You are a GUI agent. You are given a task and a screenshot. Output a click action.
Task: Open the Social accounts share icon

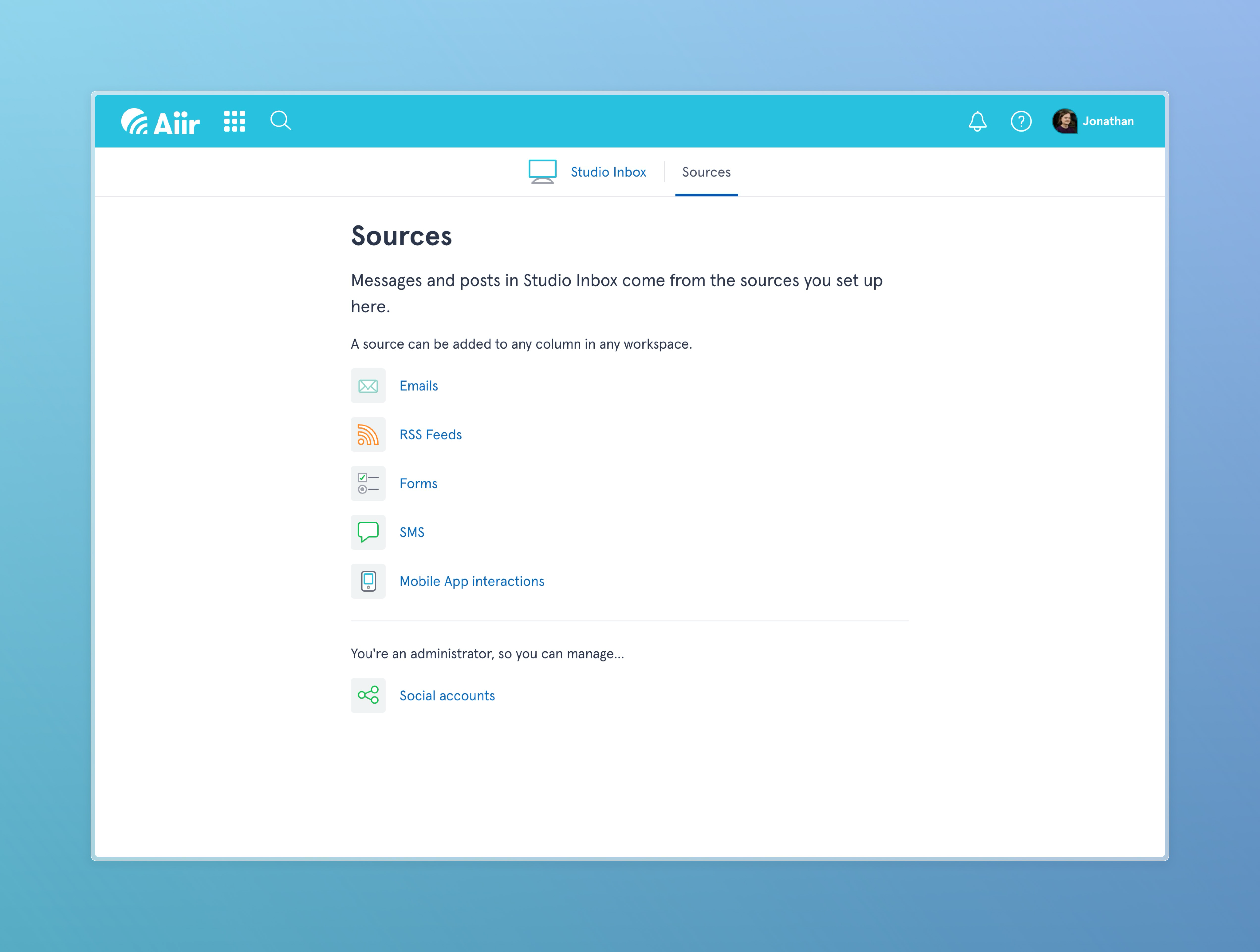tap(368, 695)
